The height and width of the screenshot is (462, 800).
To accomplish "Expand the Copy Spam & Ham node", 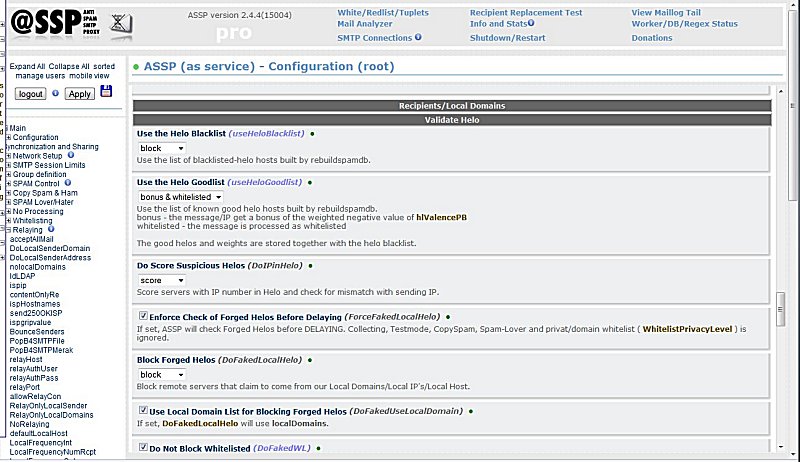I will click(x=9, y=193).
